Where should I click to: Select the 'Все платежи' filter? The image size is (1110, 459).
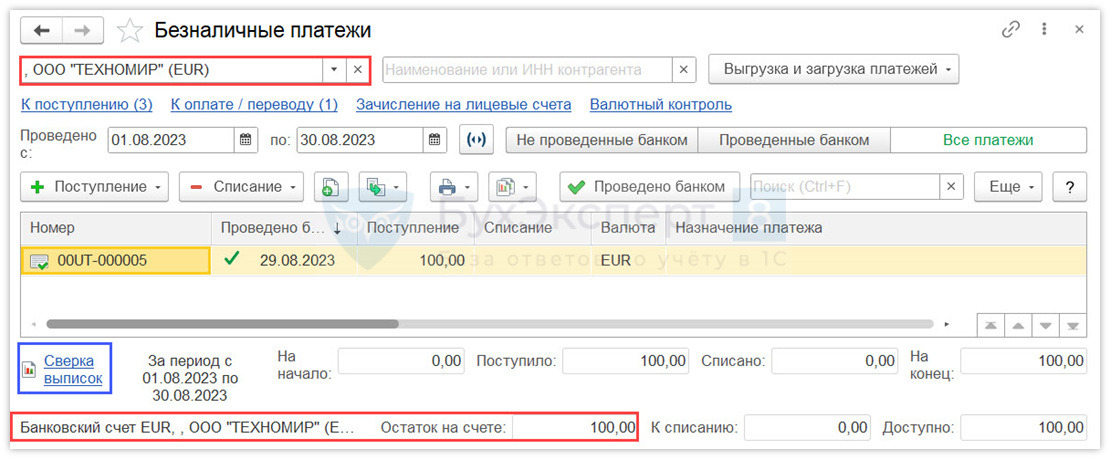click(x=988, y=140)
